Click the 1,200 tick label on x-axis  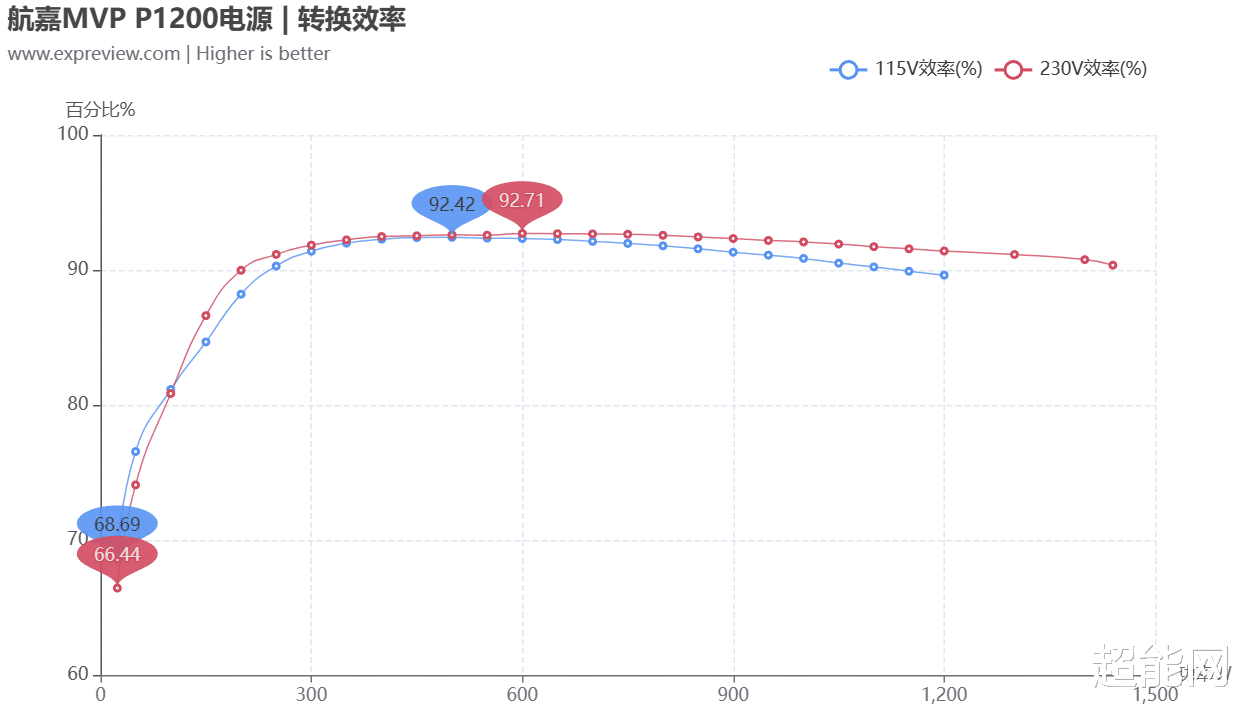point(944,694)
